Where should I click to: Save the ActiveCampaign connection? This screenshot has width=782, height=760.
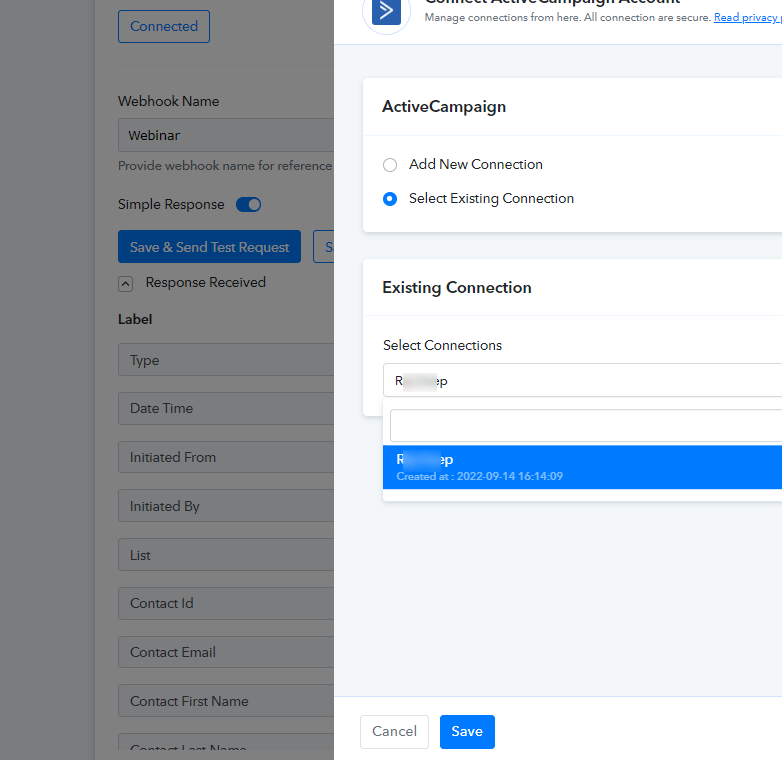click(467, 732)
